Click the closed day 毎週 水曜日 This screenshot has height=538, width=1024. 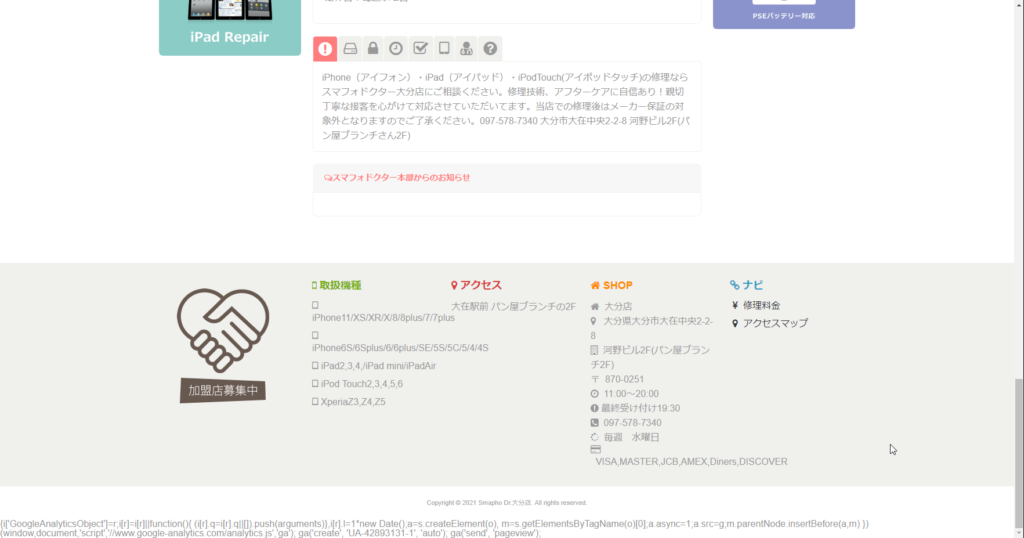click(x=632, y=437)
